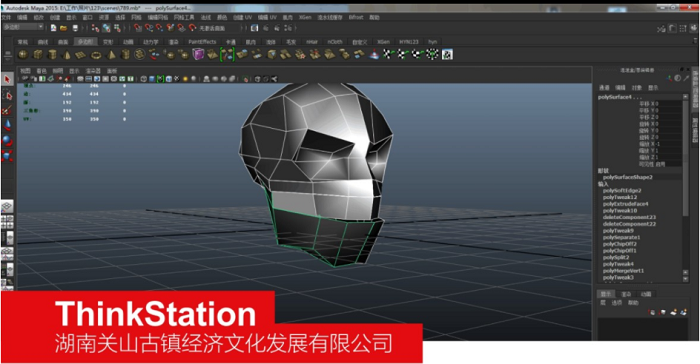Viewport: 700px width, 364px height.
Task: Create a polygon plane from the shelf
Action: 81,54
